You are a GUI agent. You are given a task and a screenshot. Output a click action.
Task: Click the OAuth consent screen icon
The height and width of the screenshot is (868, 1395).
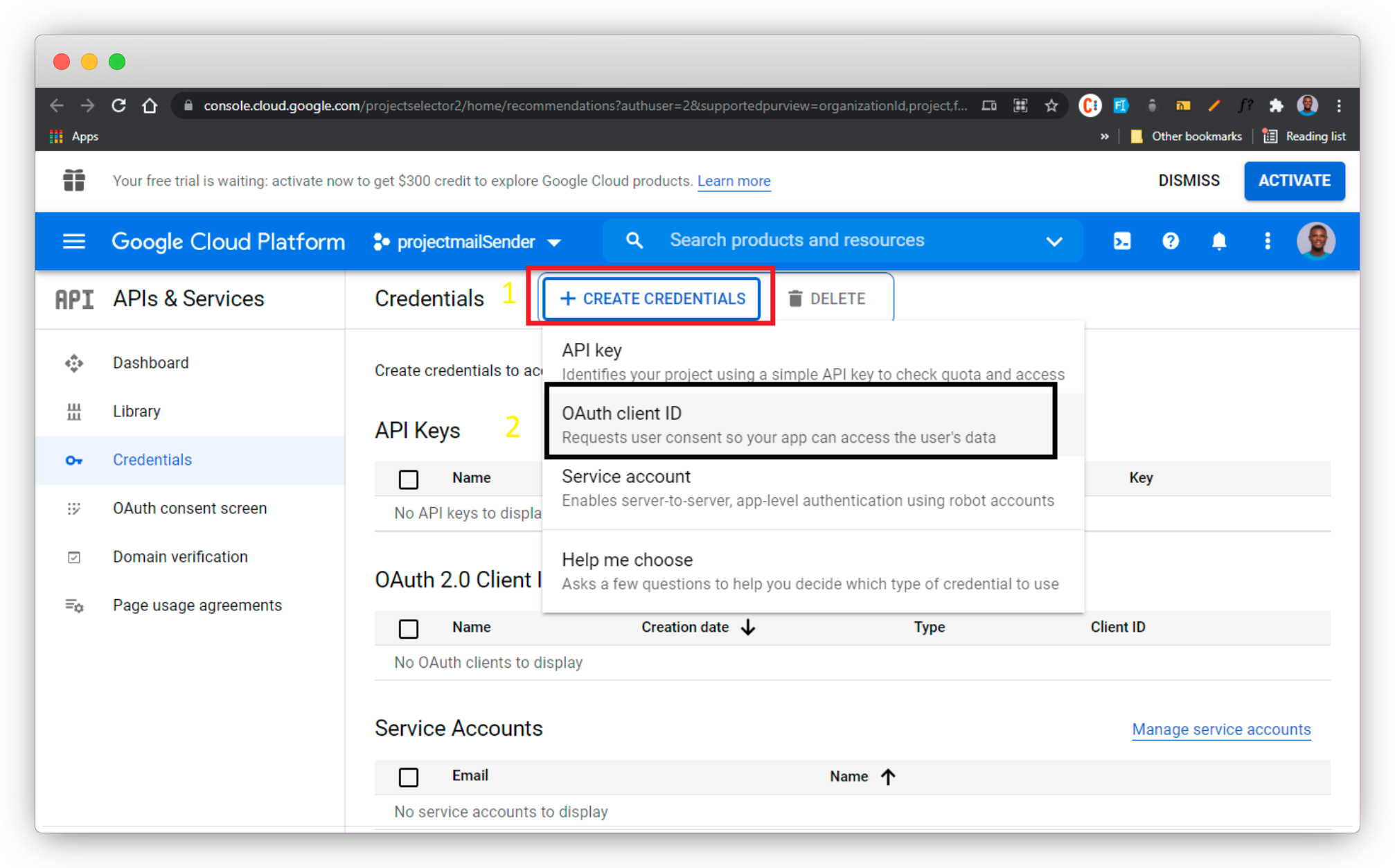pyautogui.click(x=74, y=508)
